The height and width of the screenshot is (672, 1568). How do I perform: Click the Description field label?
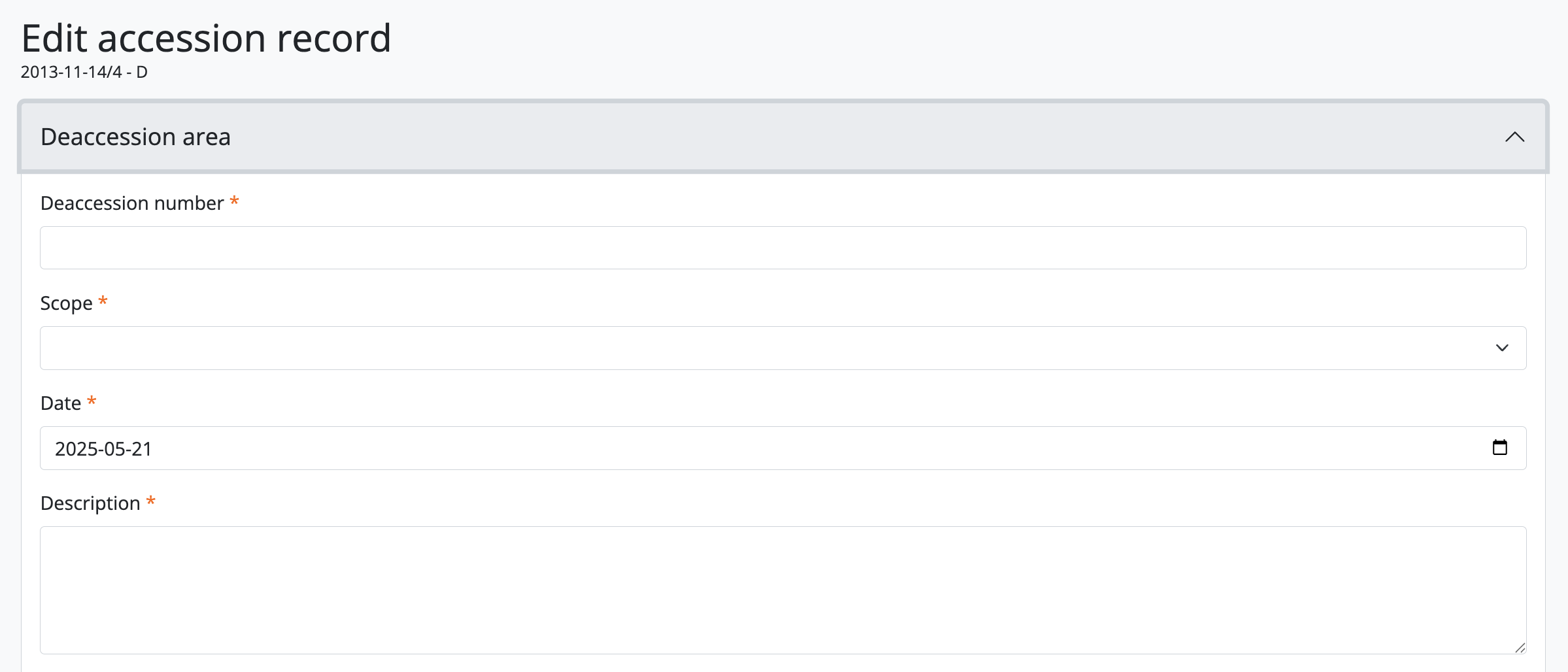coord(90,503)
